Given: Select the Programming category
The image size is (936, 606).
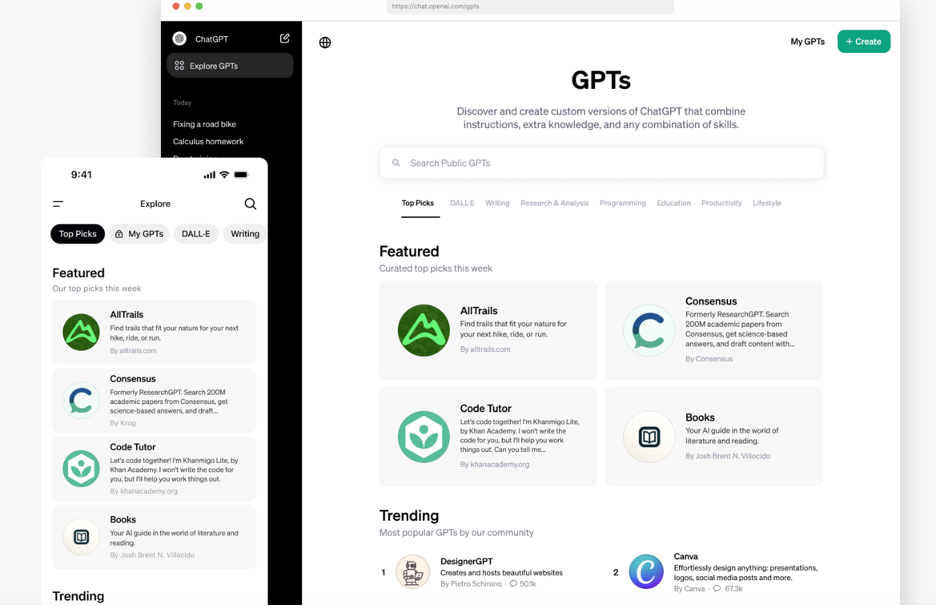Looking at the screenshot, I should click(x=622, y=203).
